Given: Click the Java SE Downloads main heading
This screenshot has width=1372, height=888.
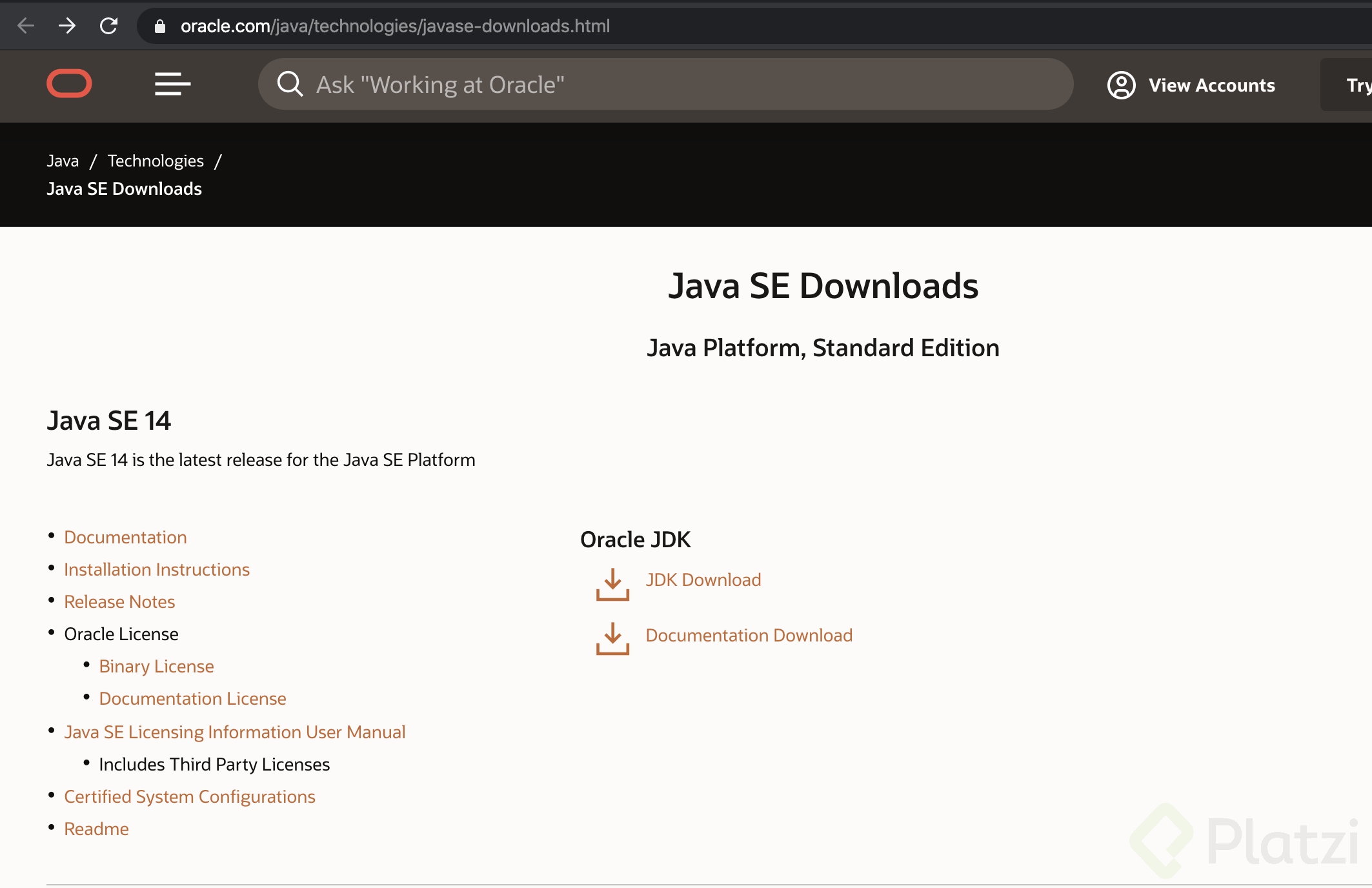Looking at the screenshot, I should point(823,285).
